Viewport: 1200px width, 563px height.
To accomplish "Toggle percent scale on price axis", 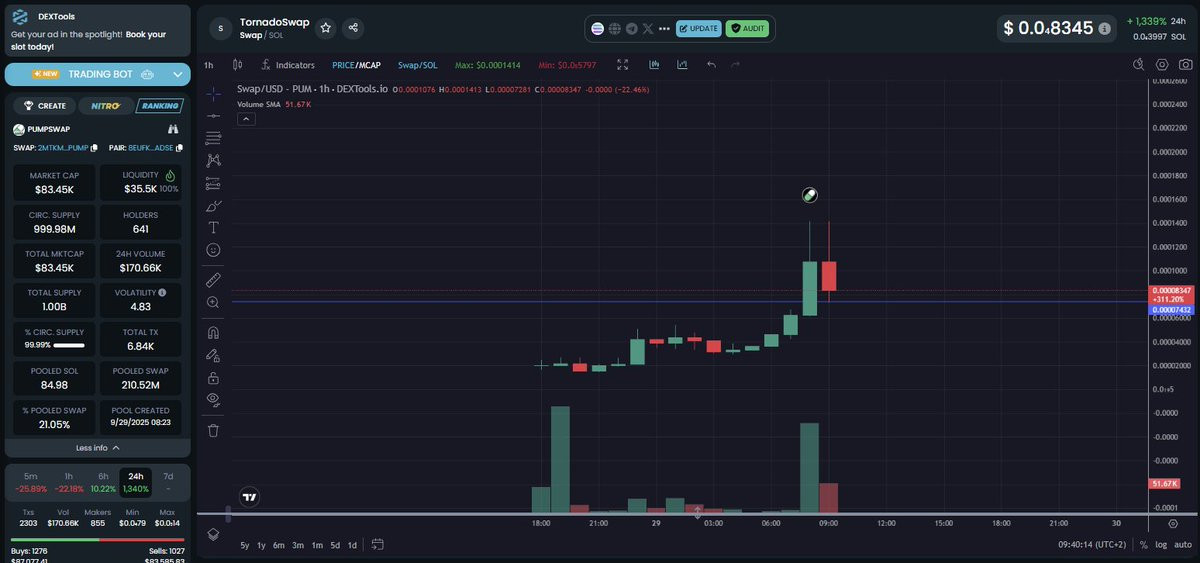I will tap(1143, 545).
